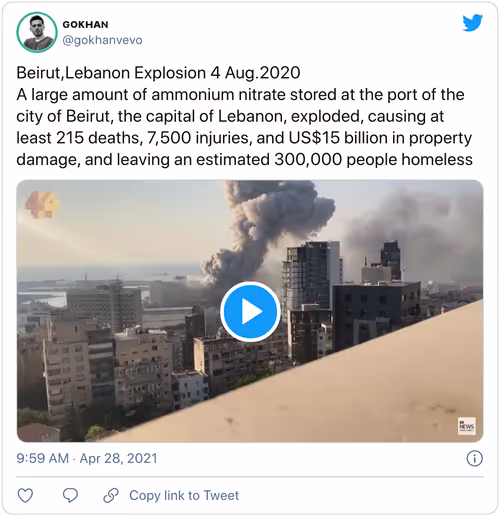Play the Beirut explosion video
The height and width of the screenshot is (516, 500).
tap(250, 311)
